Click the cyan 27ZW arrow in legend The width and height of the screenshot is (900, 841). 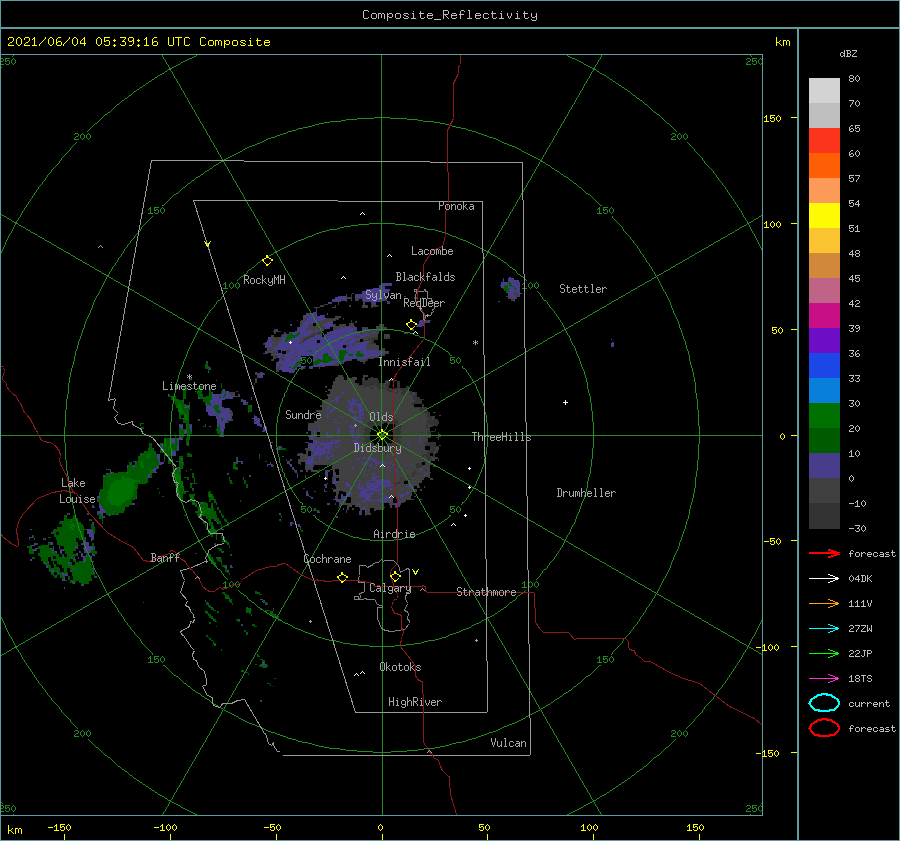pos(824,629)
